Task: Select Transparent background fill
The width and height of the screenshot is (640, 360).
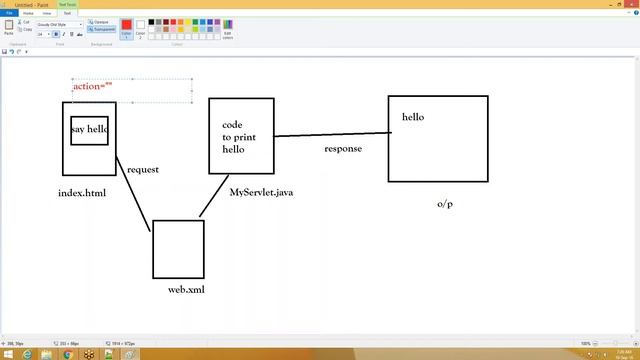Action: (x=102, y=29)
